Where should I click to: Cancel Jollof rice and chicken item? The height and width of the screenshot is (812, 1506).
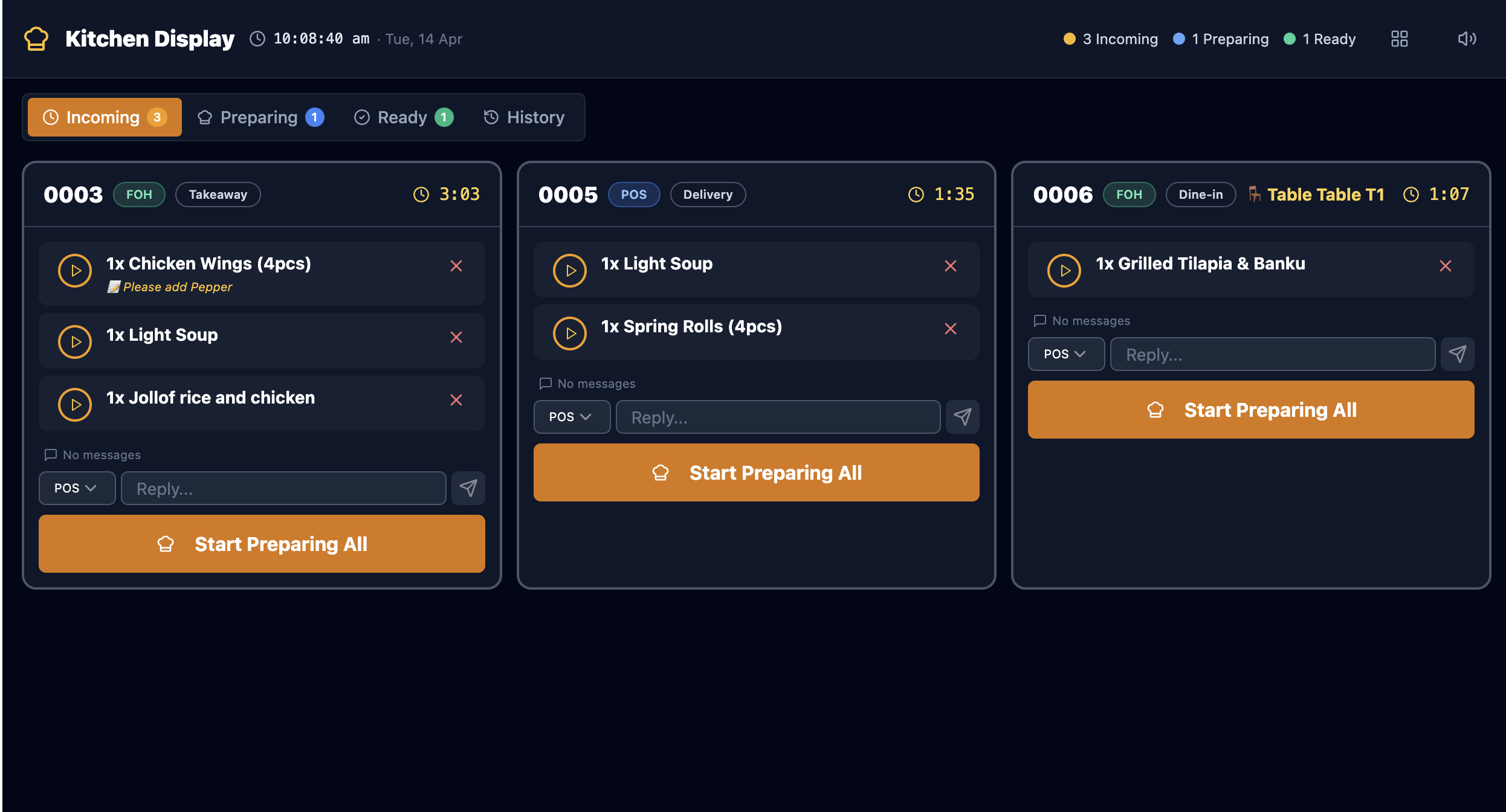(456, 400)
